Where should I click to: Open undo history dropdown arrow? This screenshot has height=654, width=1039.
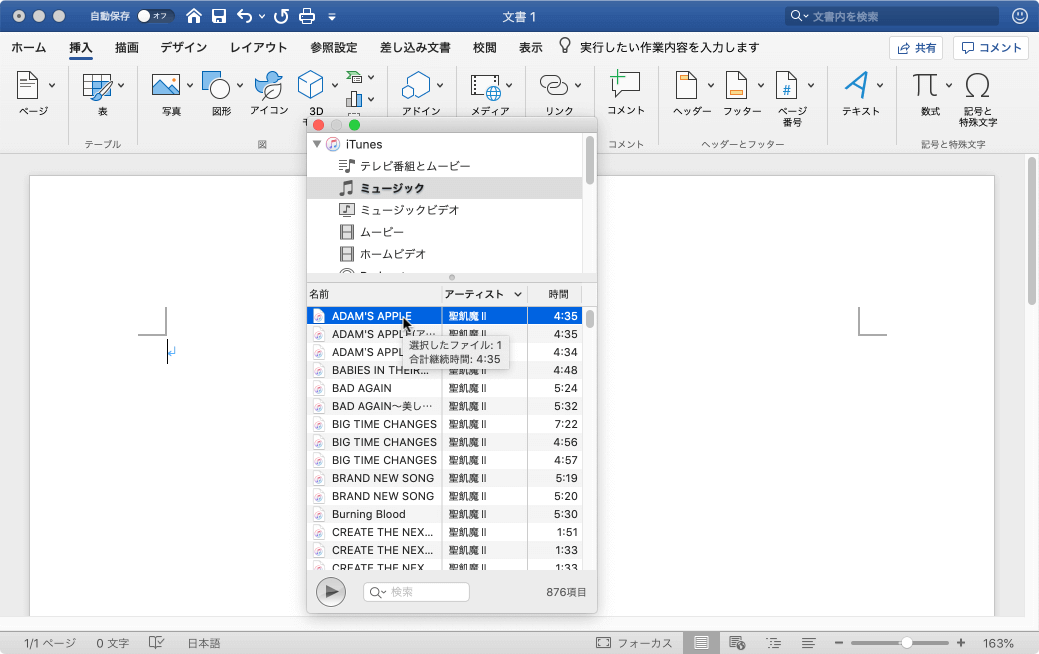tap(262, 17)
